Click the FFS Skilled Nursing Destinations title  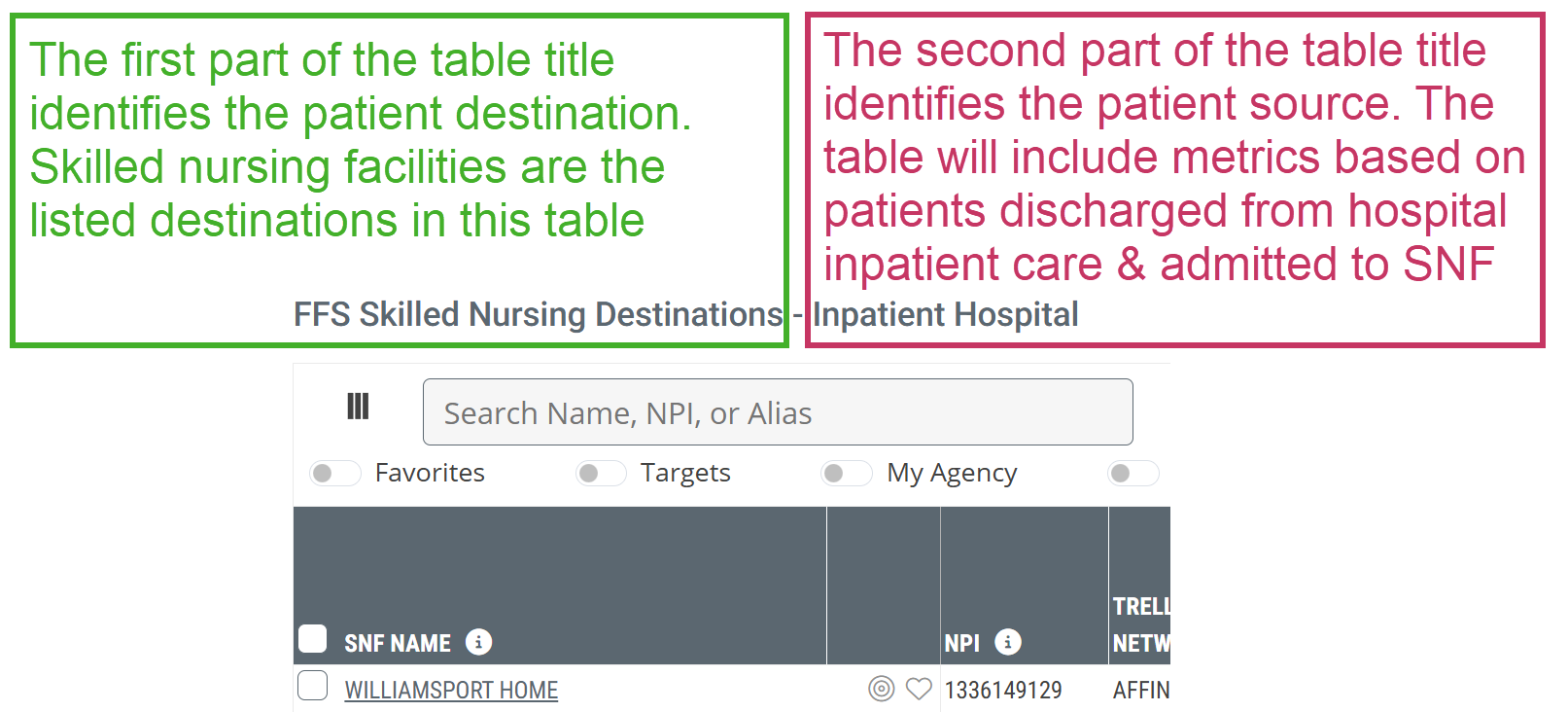(x=538, y=314)
